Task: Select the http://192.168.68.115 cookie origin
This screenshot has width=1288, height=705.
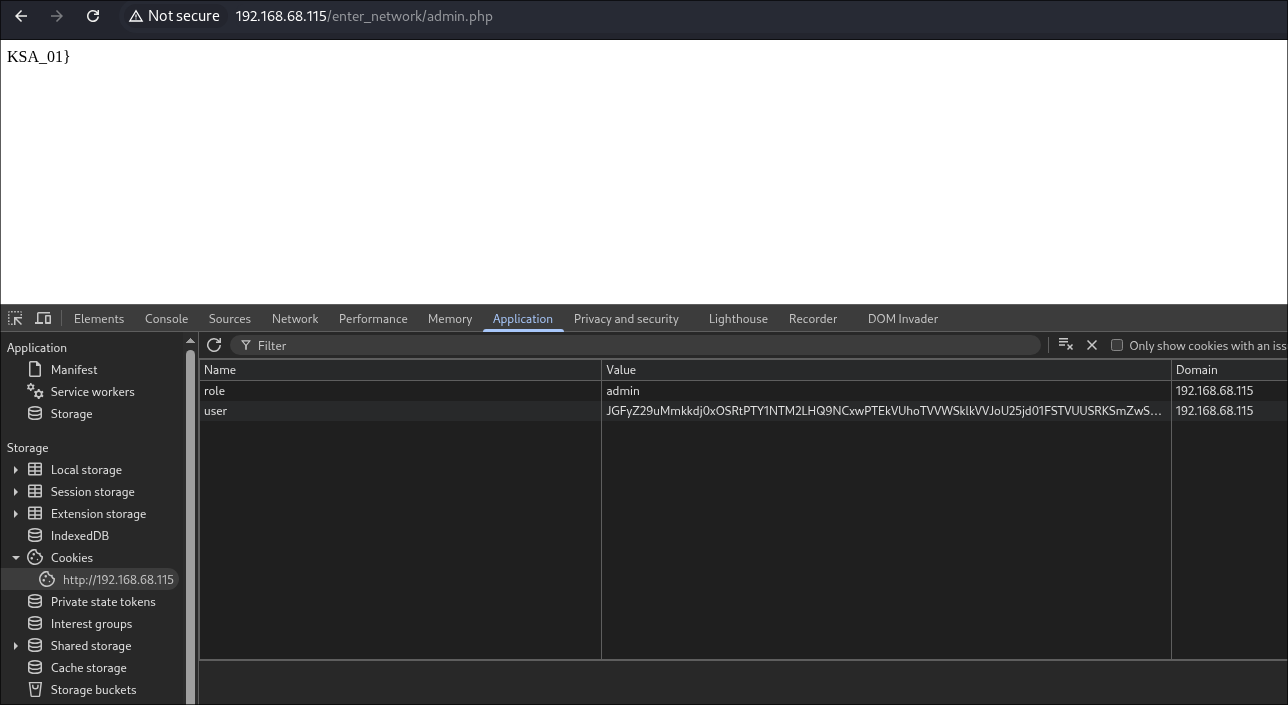Action: [x=117, y=580]
